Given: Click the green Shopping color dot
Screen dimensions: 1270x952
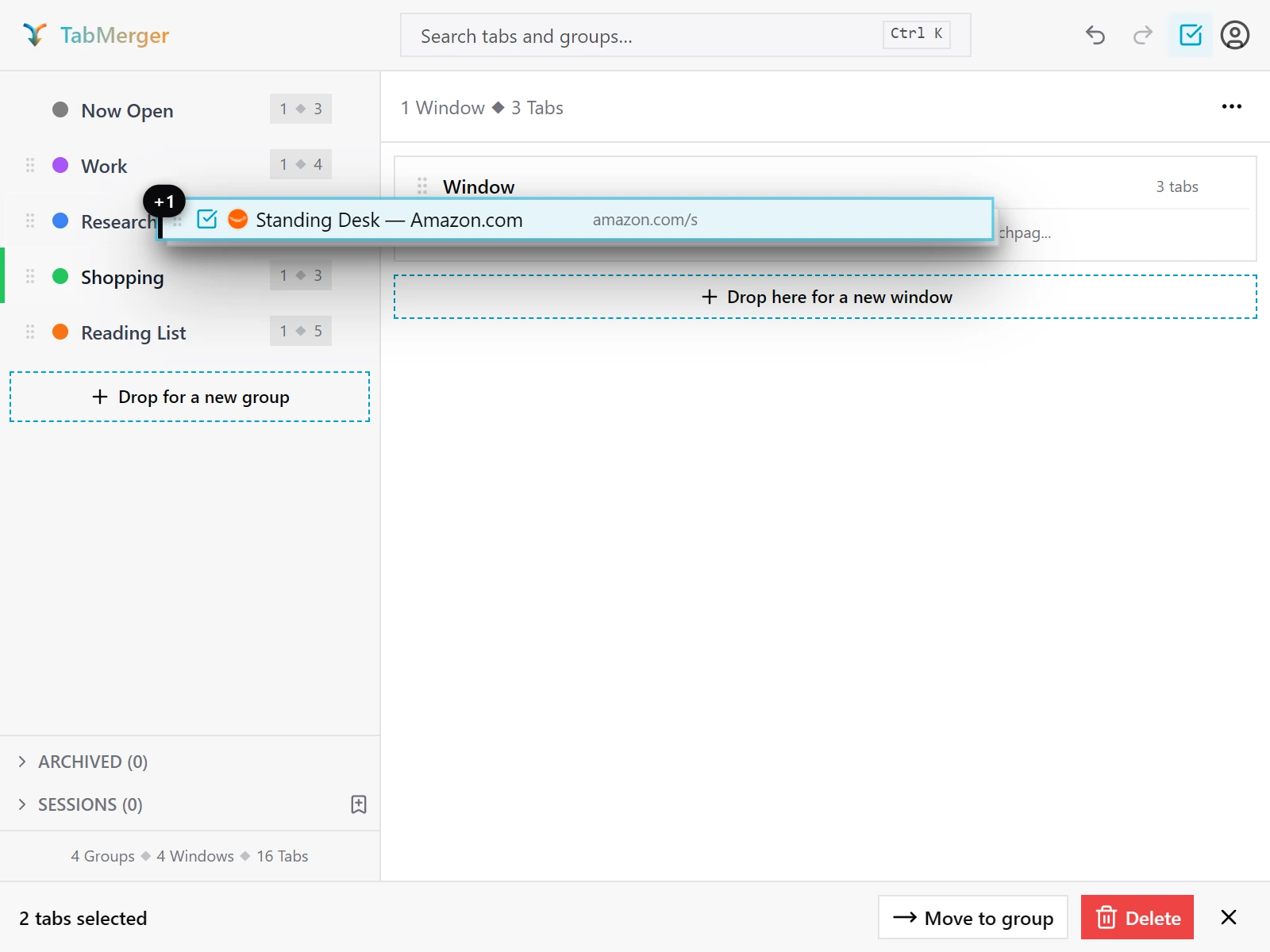Looking at the screenshot, I should (x=60, y=276).
